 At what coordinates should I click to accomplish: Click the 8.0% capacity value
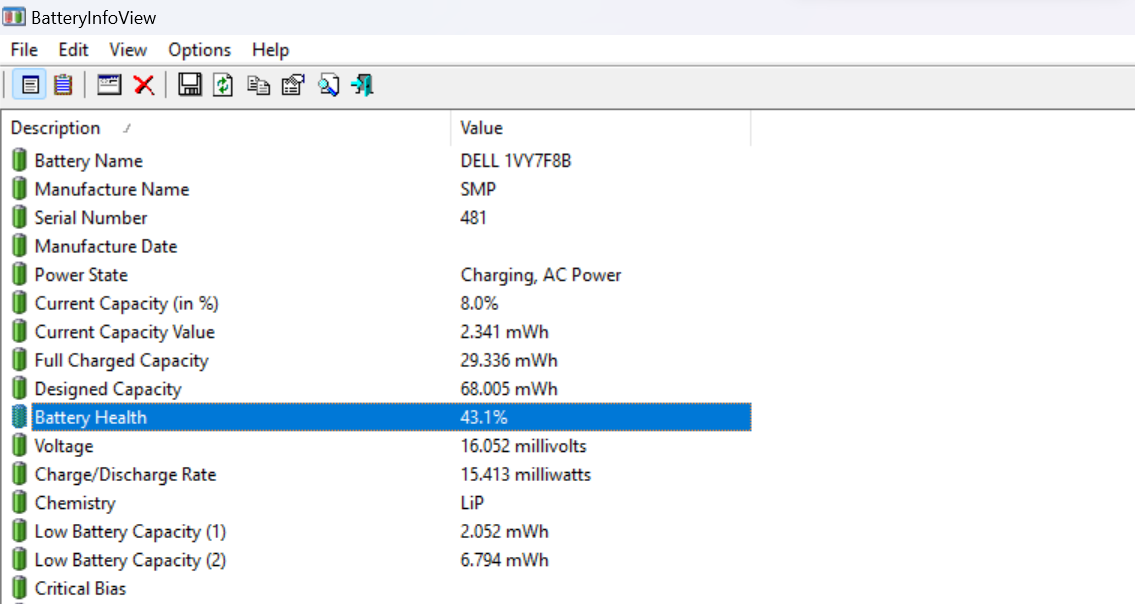coord(479,303)
